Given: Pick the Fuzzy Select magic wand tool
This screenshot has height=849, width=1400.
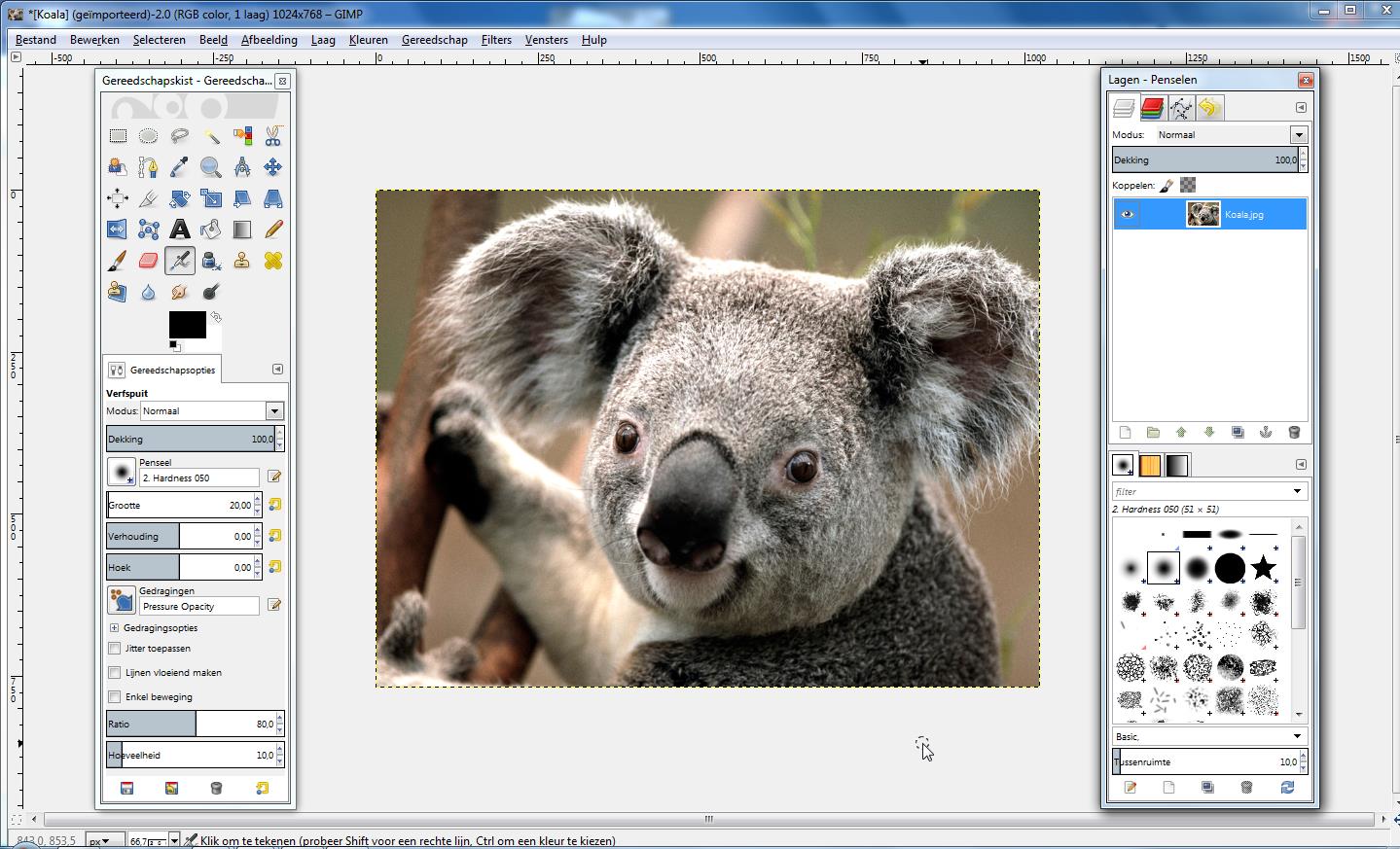Looking at the screenshot, I should click(x=211, y=136).
